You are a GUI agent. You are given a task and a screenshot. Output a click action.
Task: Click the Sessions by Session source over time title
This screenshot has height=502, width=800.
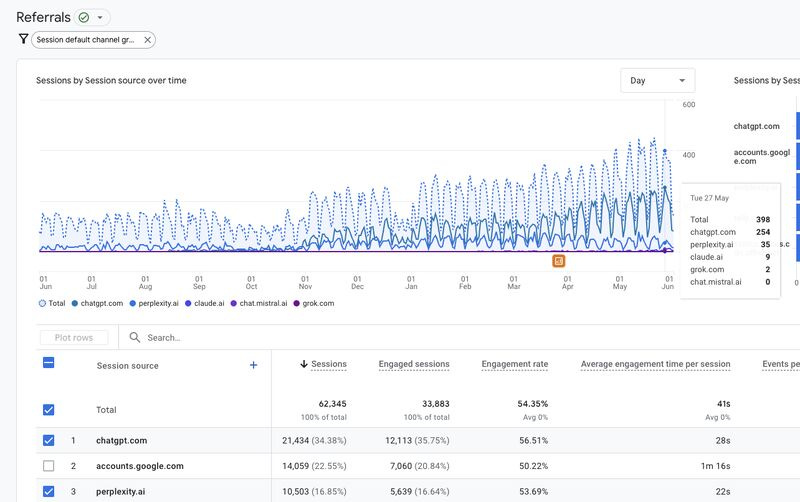111,80
